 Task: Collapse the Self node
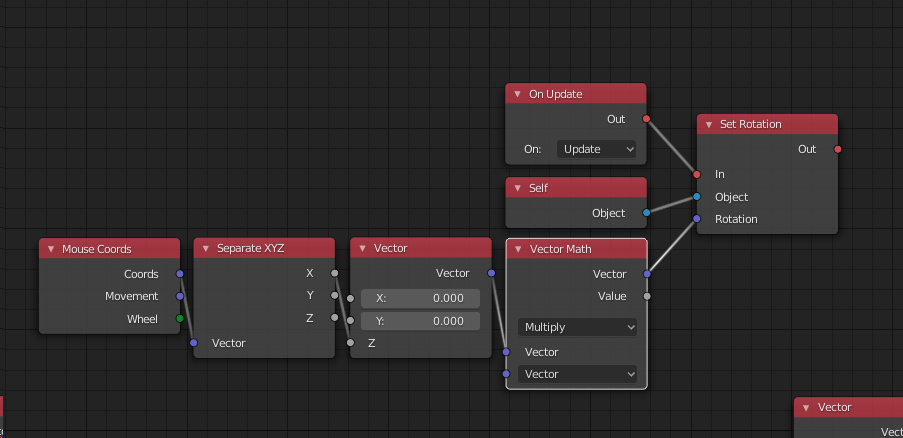pos(517,188)
